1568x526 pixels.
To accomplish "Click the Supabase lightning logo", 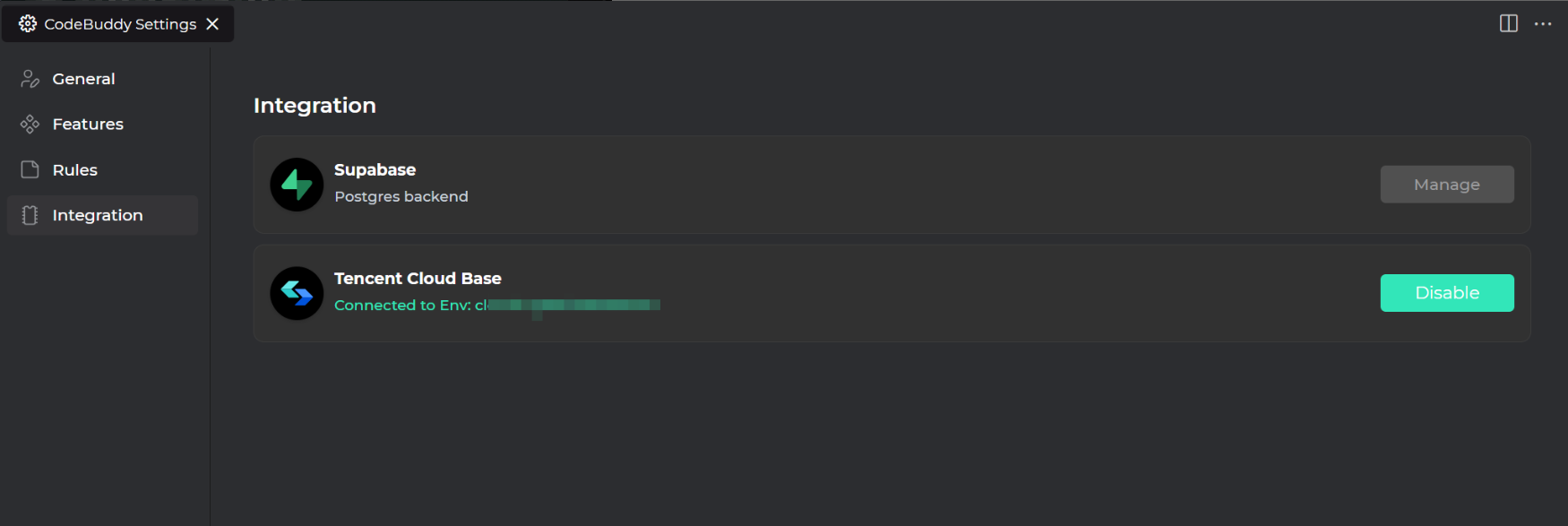I will (296, 185).
